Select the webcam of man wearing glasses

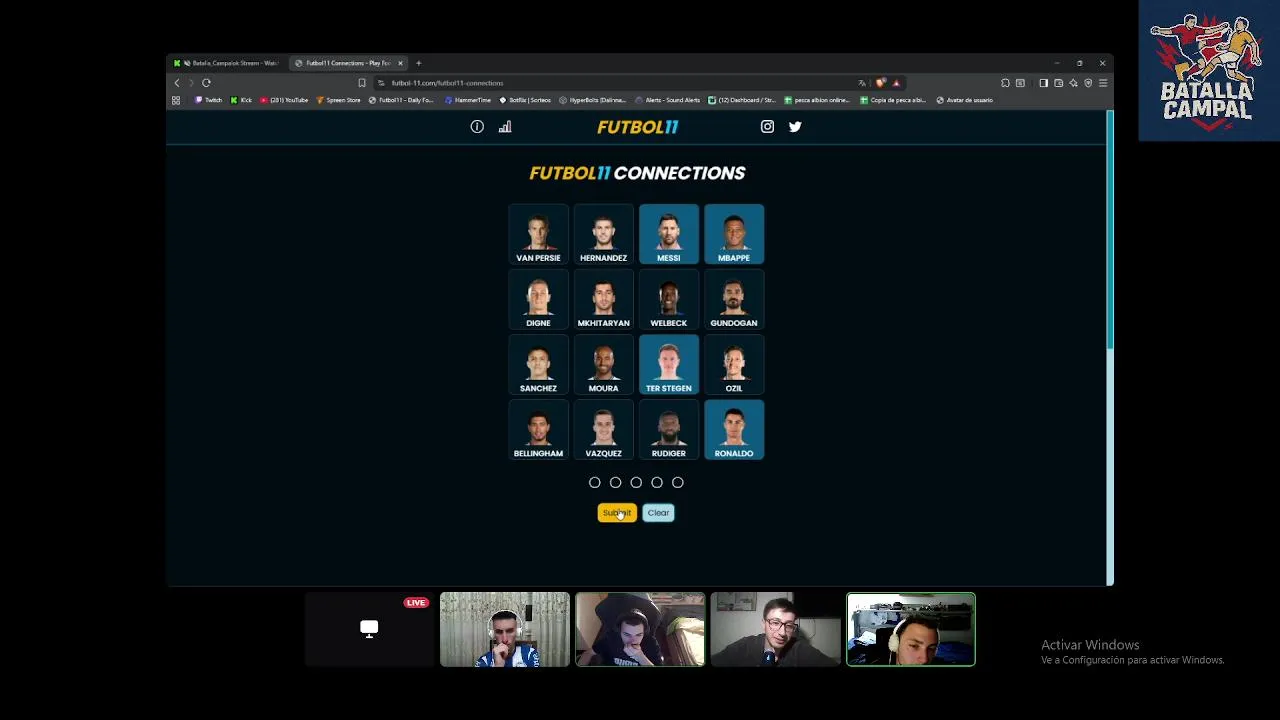[x=775, y=629]
